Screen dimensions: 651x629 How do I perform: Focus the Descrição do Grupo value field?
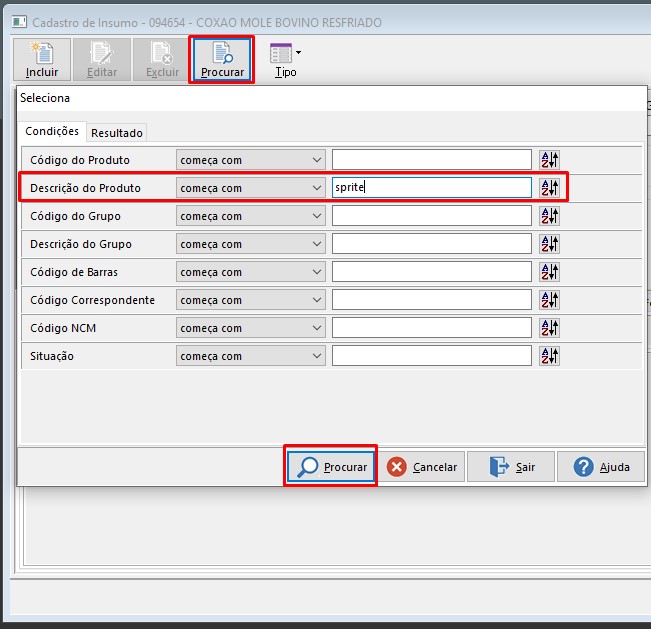(432, 244)
